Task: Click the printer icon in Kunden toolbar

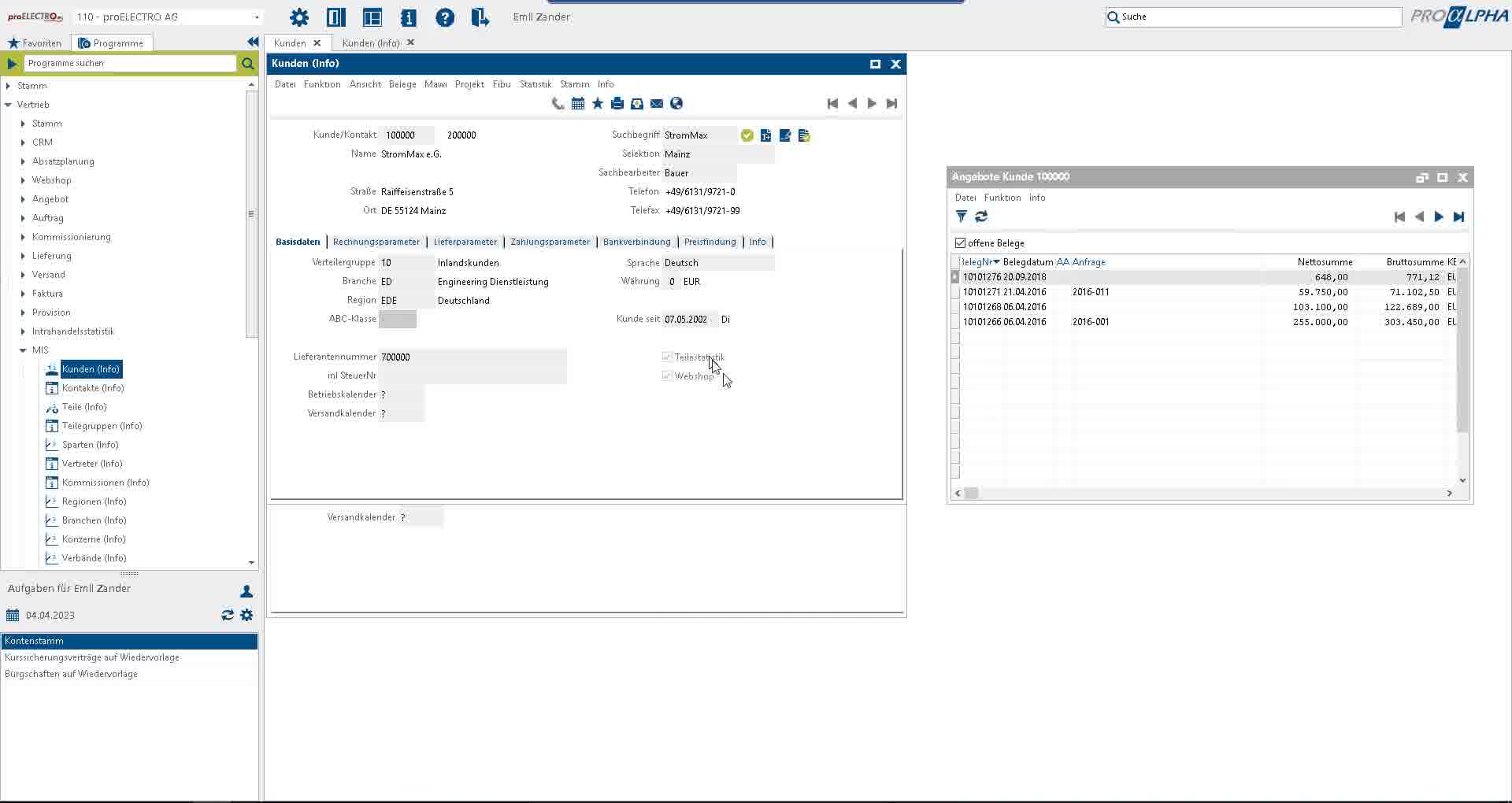Action: point(617,103)
